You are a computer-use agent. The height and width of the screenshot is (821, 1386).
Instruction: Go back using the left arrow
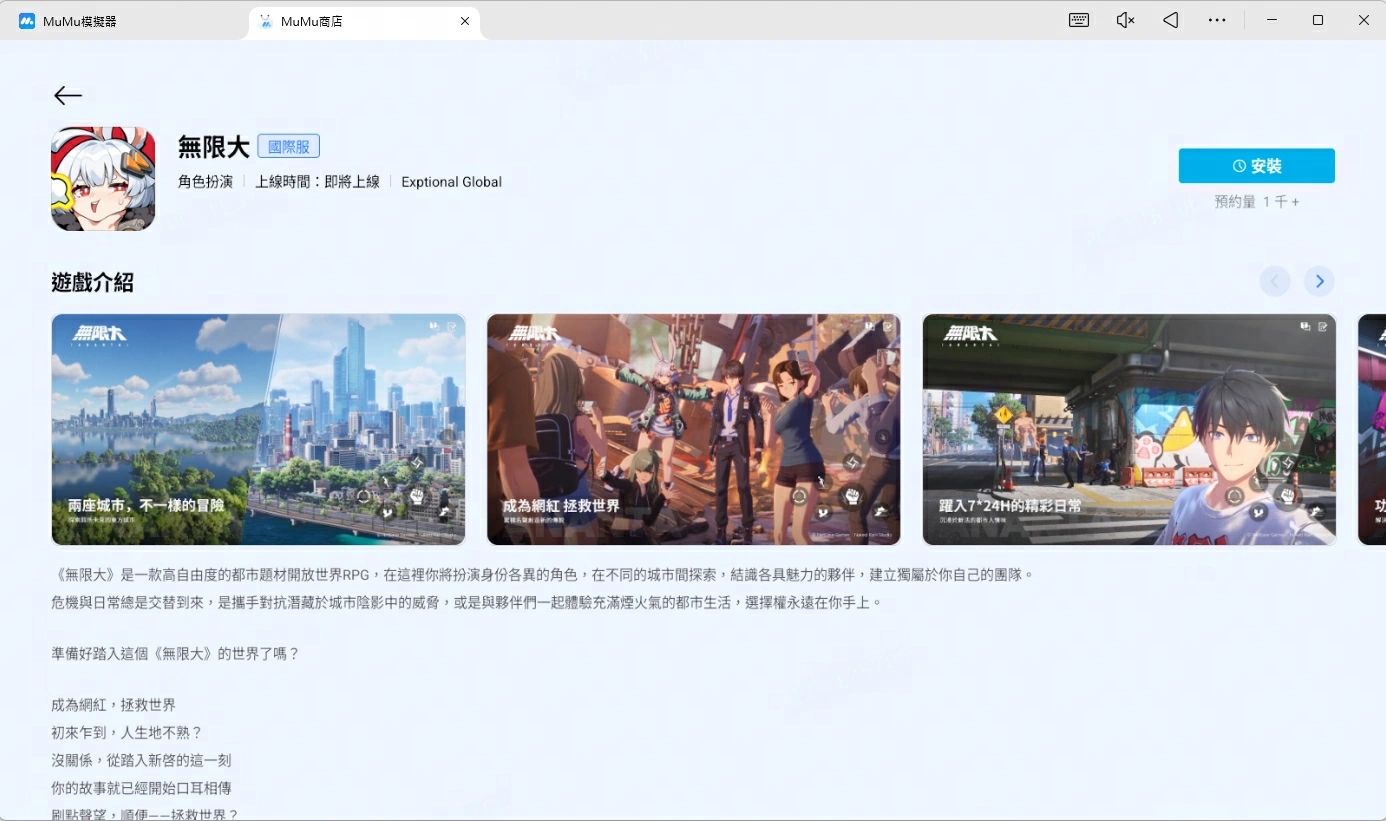(x=68, y=95)
